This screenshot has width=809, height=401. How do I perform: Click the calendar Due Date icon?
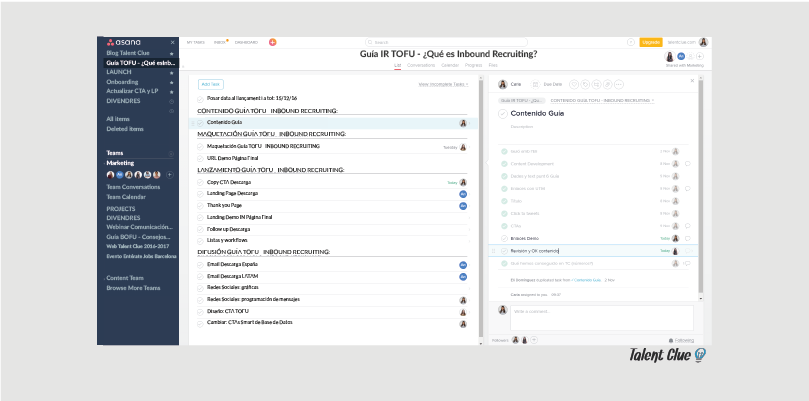[539, 85]
